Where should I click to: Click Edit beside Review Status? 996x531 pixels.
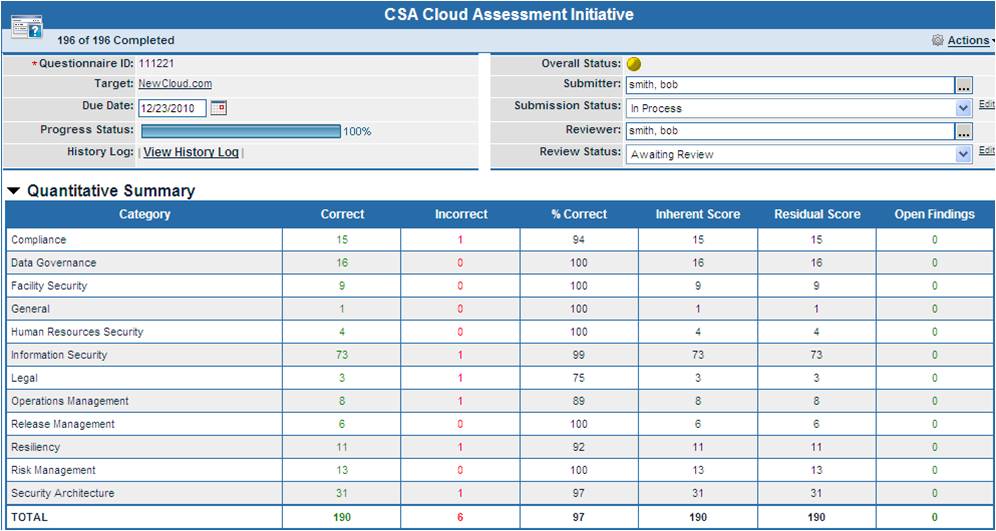pos(986,151)
